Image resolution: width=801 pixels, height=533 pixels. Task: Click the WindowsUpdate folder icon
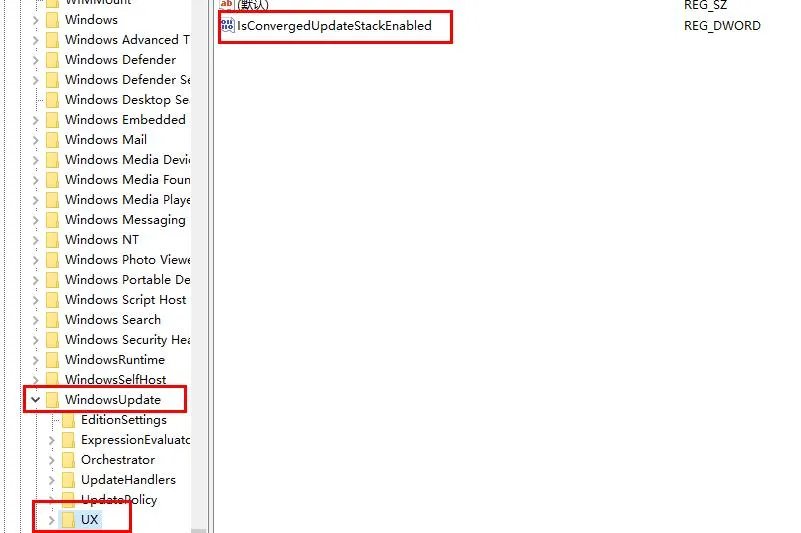click(52, 400)
